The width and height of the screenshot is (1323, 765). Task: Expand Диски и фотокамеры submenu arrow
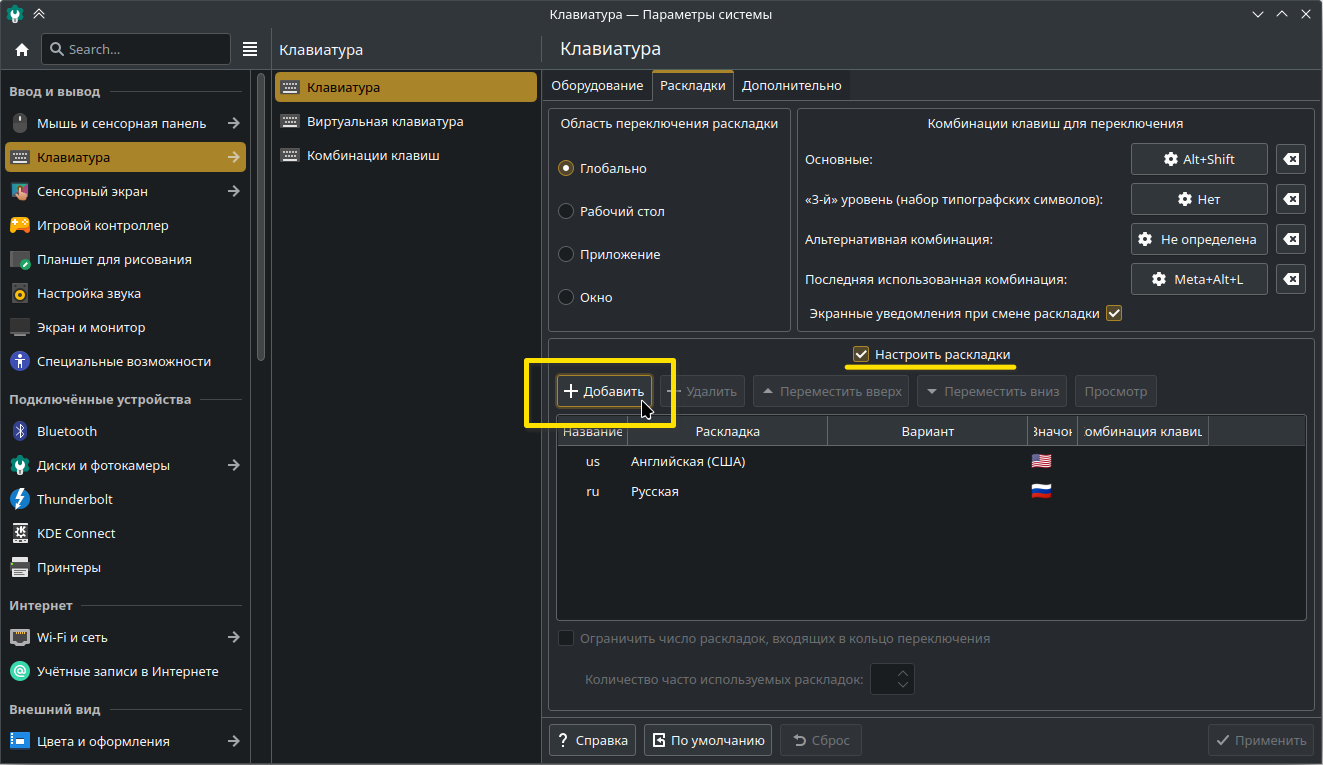coord(233,465)
